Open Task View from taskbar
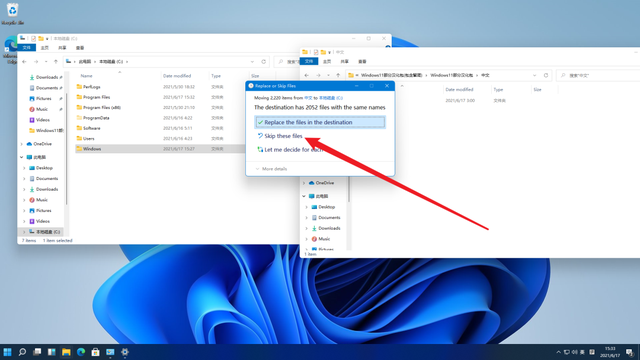The image size is (640, 360). 37,352
